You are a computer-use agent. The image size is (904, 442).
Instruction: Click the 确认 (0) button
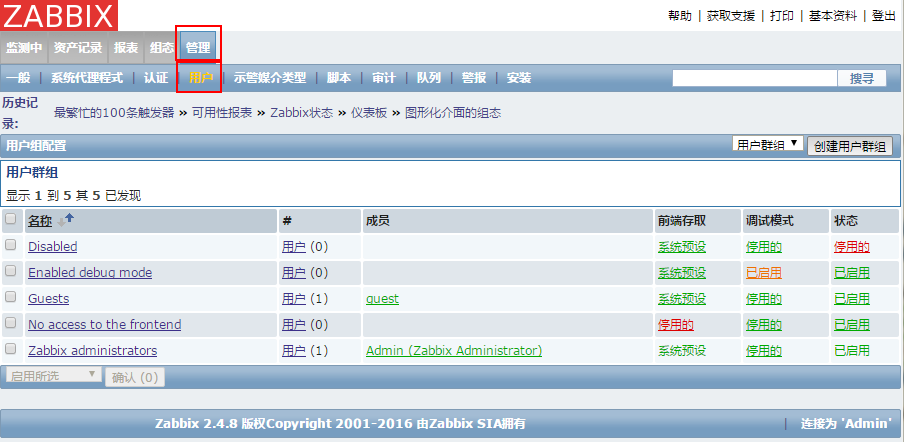click(135, 377)
